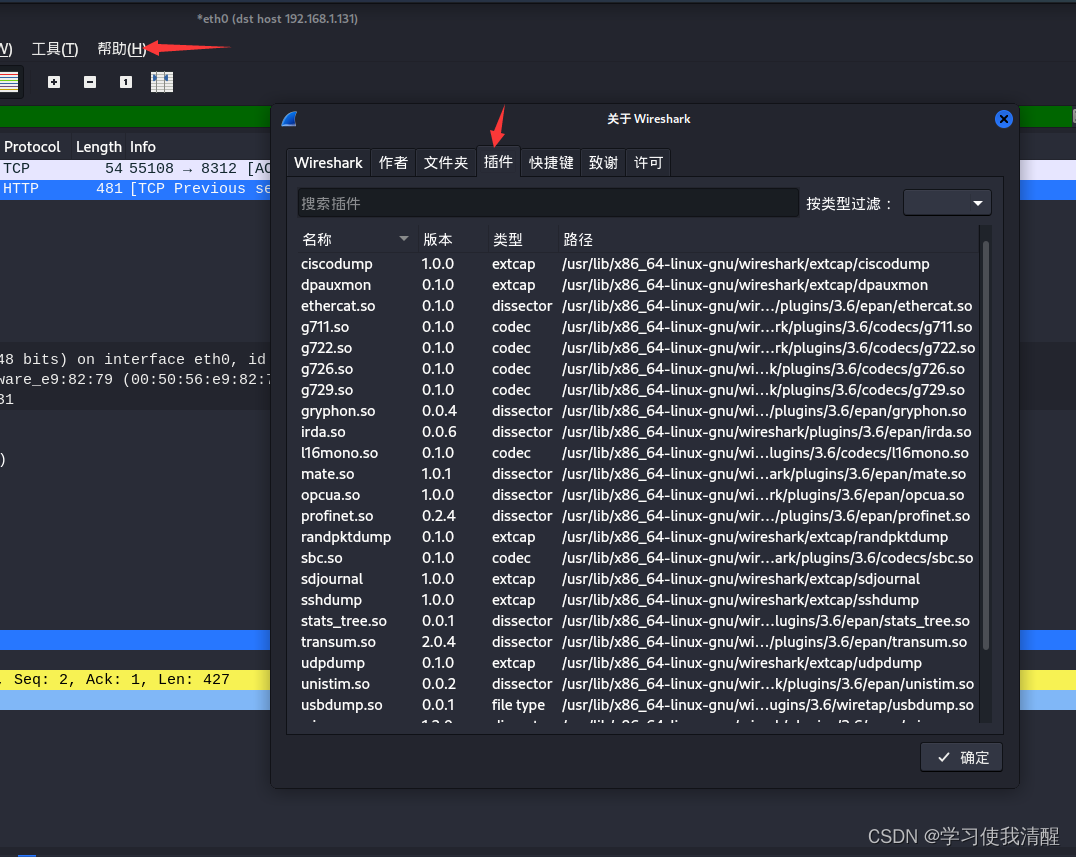Open the 按类型过滤 dropdown

point(947,203)
